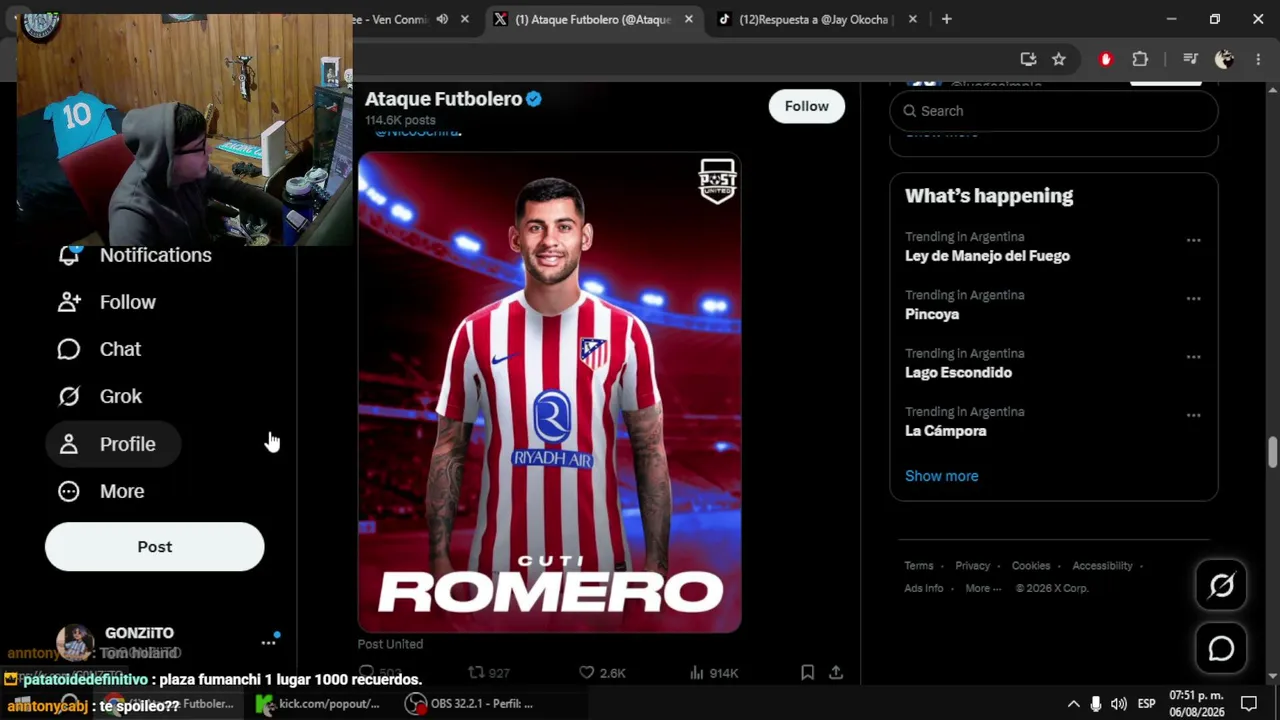Click the microphone icon in system tray
Viewport: 1280px width, 720px height.
(1096, 704)
